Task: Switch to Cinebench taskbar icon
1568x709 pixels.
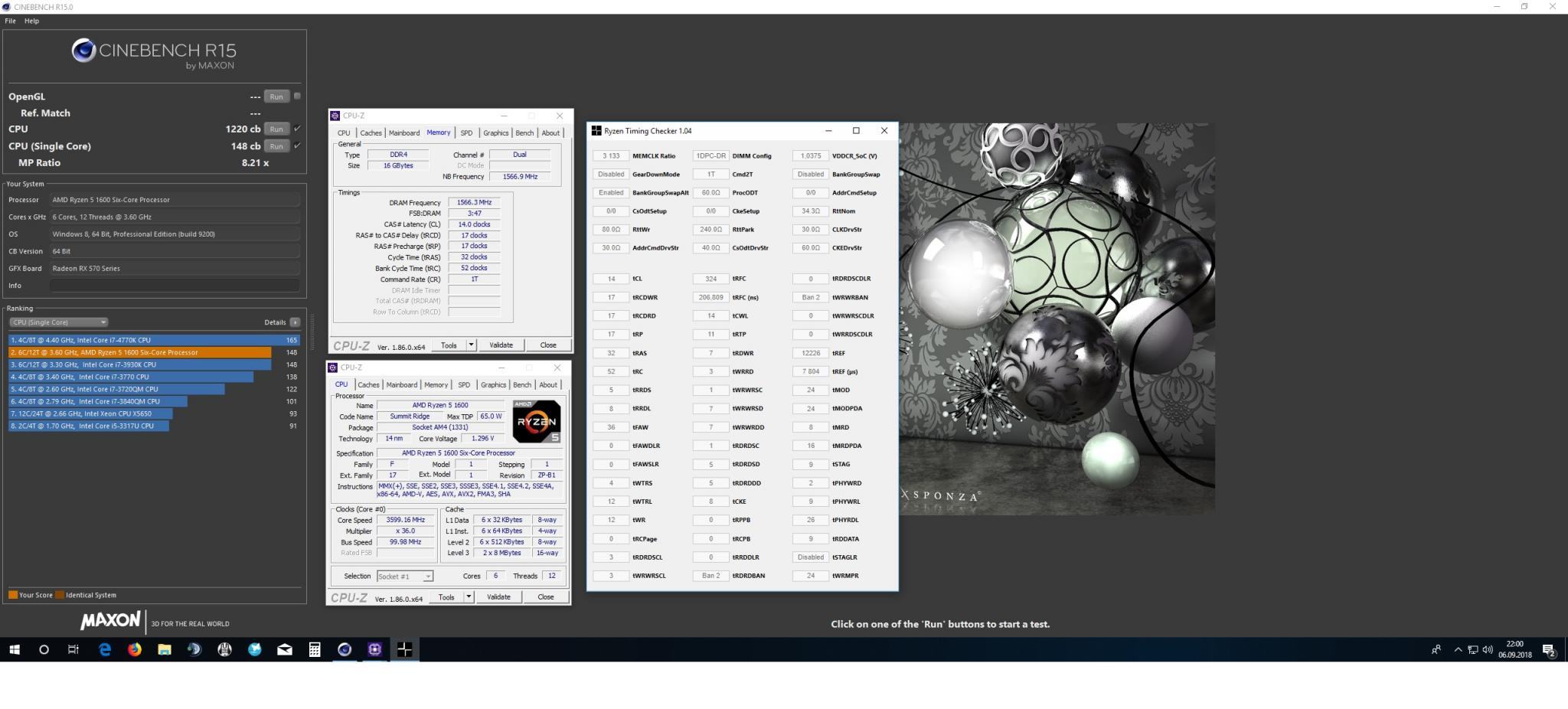Action: click(x=345, y=649)
